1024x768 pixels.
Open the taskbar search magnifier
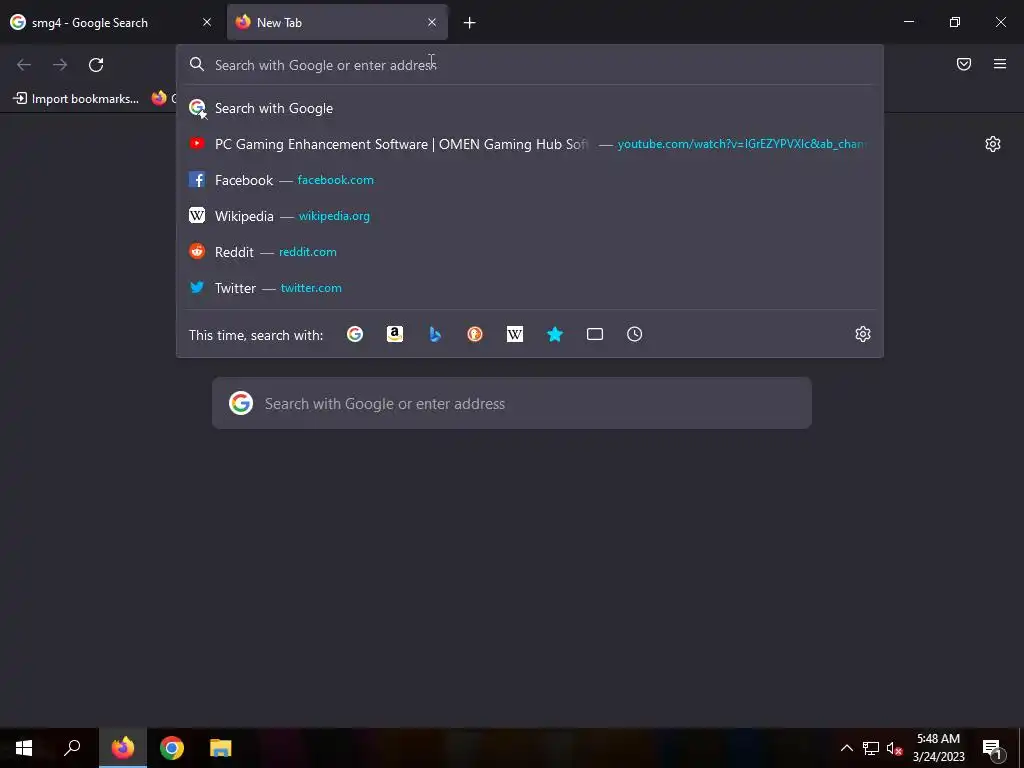click(72, 748)
